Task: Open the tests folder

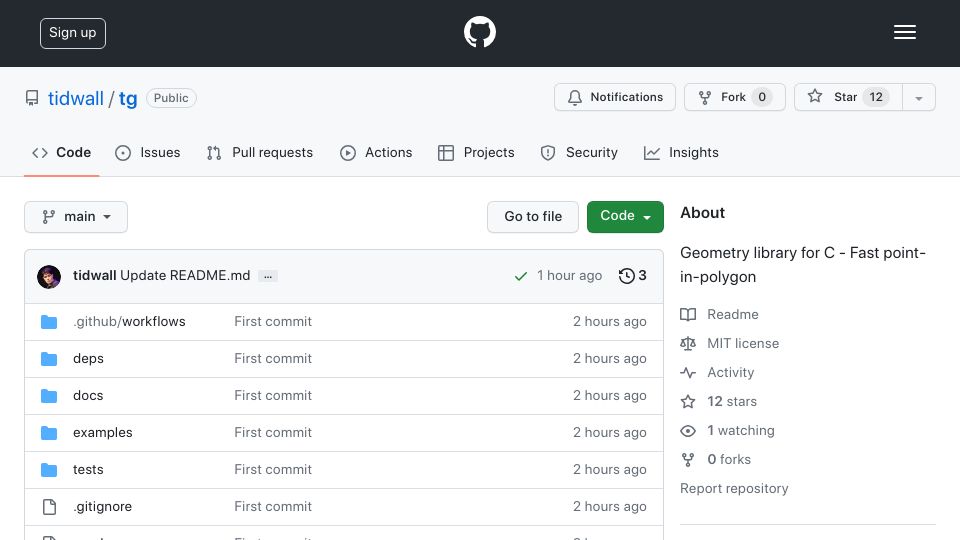Action: click(88, 470)
